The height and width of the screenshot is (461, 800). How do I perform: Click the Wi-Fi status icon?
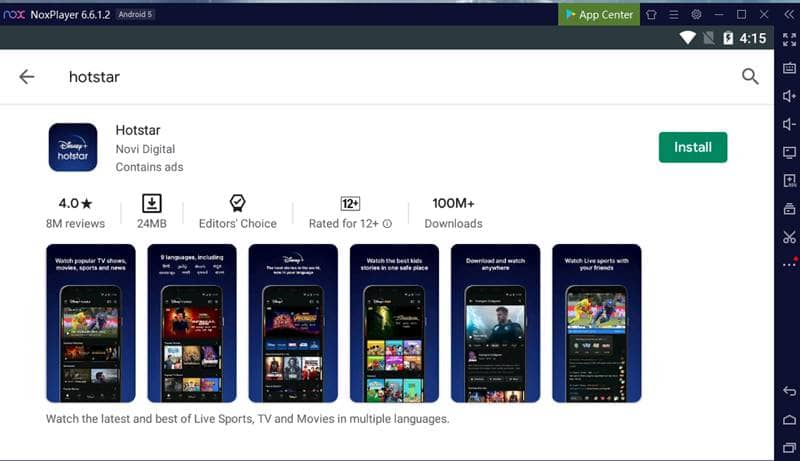click(687, 38)
